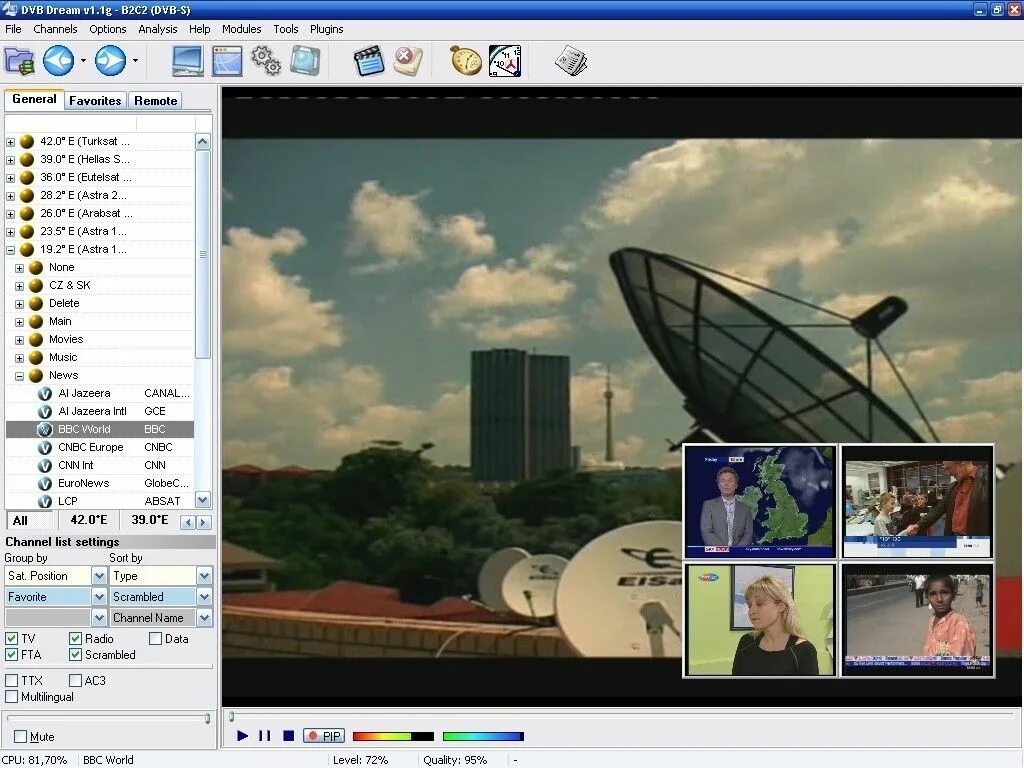
Task: Toggle the FTA checkbox
Action: tap(11, 654)
